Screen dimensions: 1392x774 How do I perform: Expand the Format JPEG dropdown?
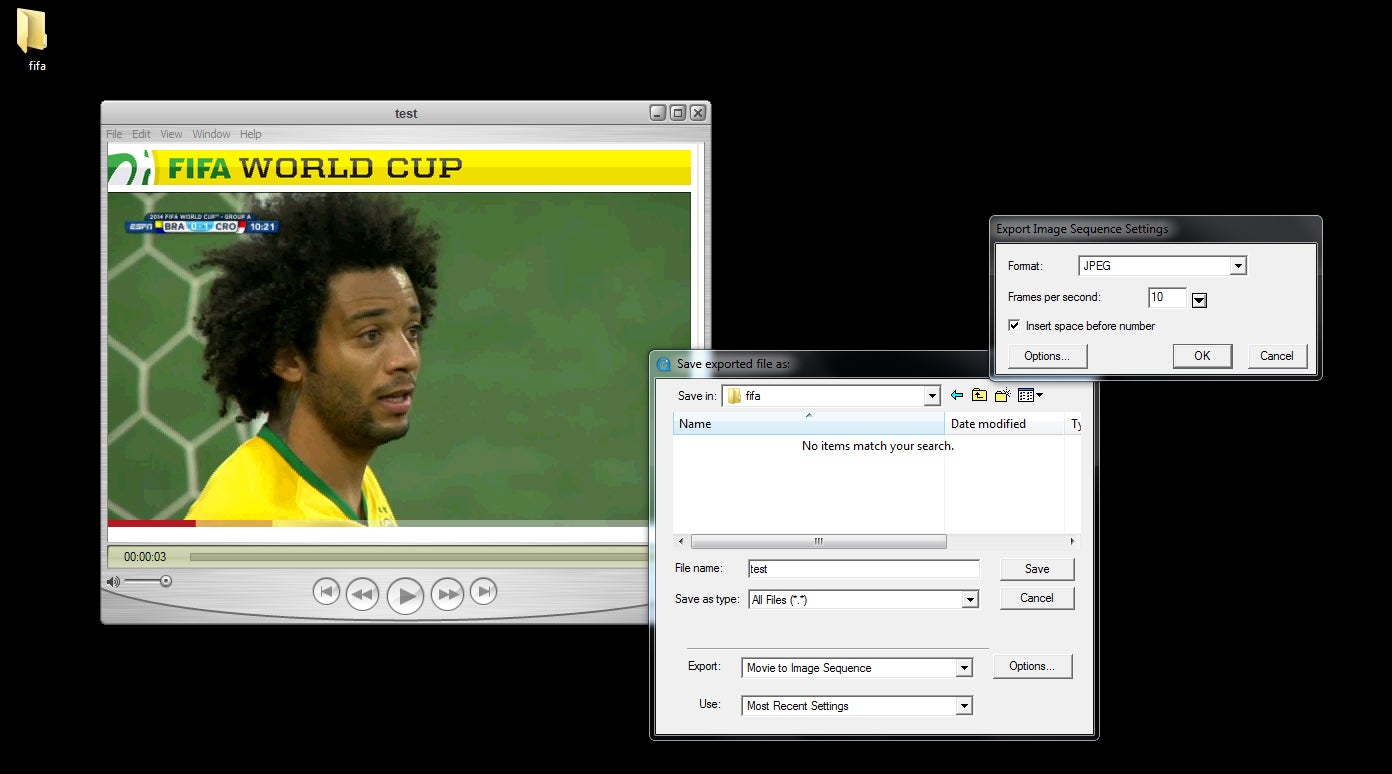(x=1238, y=266)
